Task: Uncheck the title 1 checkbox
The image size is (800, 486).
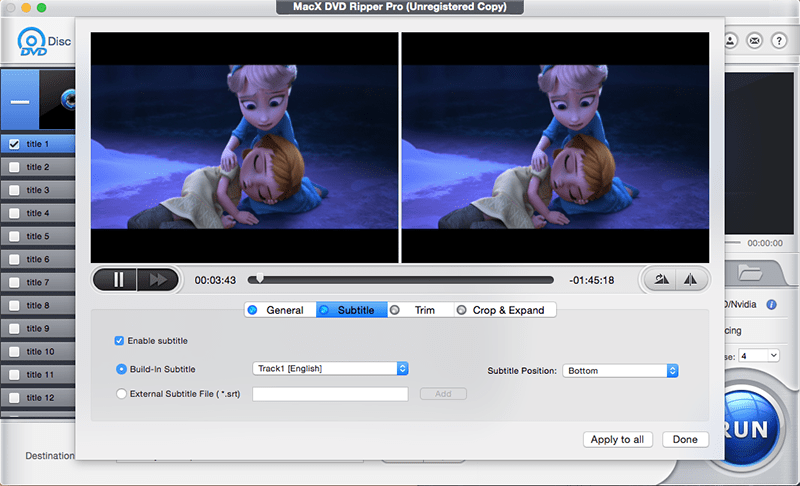Action: 14,144
